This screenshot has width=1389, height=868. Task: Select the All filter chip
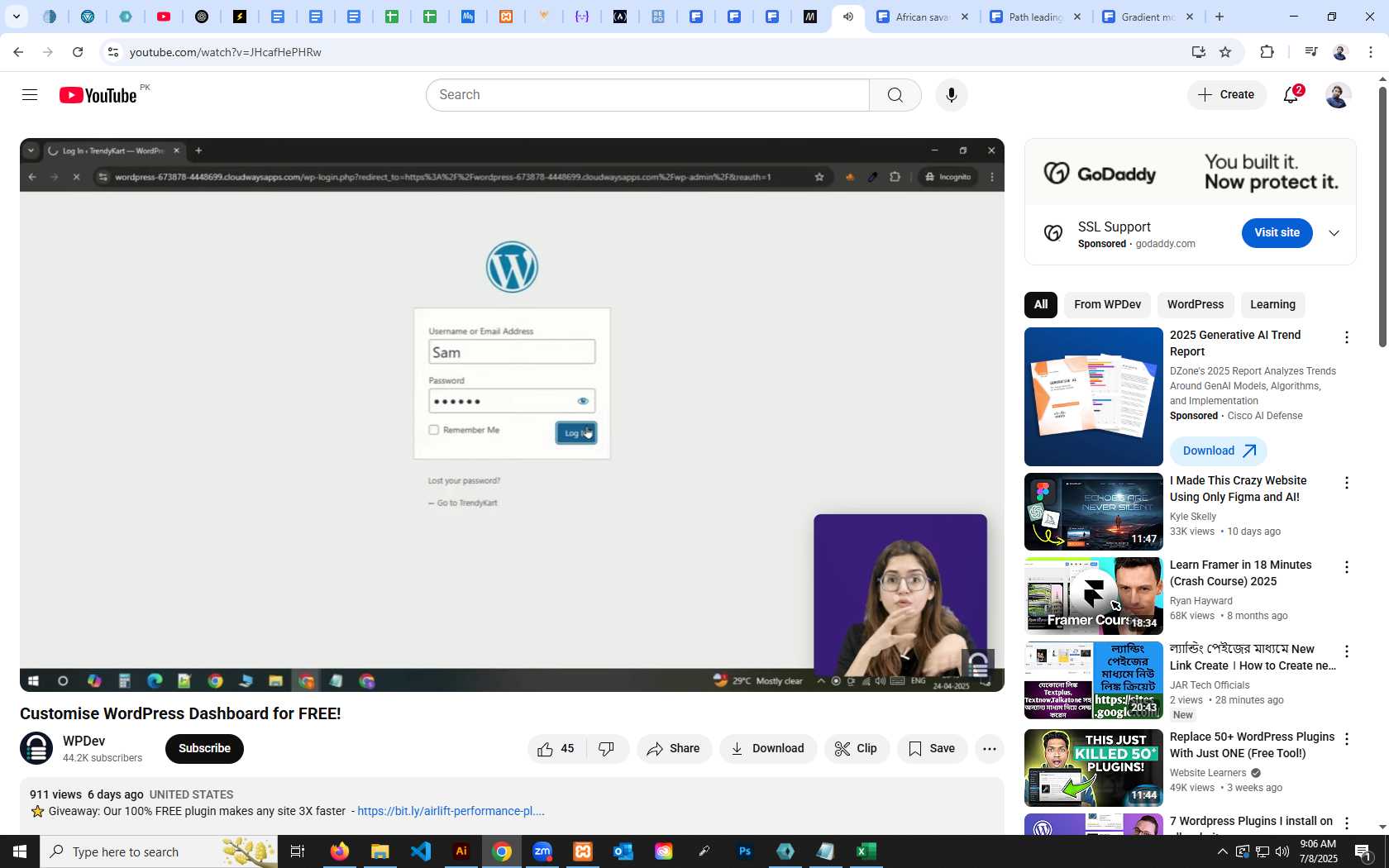(1041, 305)
